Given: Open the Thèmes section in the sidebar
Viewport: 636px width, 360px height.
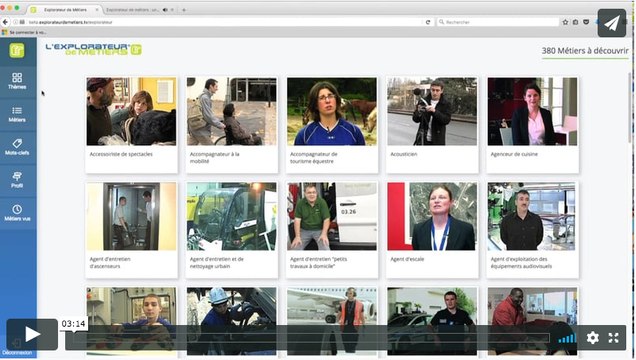Looking at the screenshot, I should tap(17, 81).
